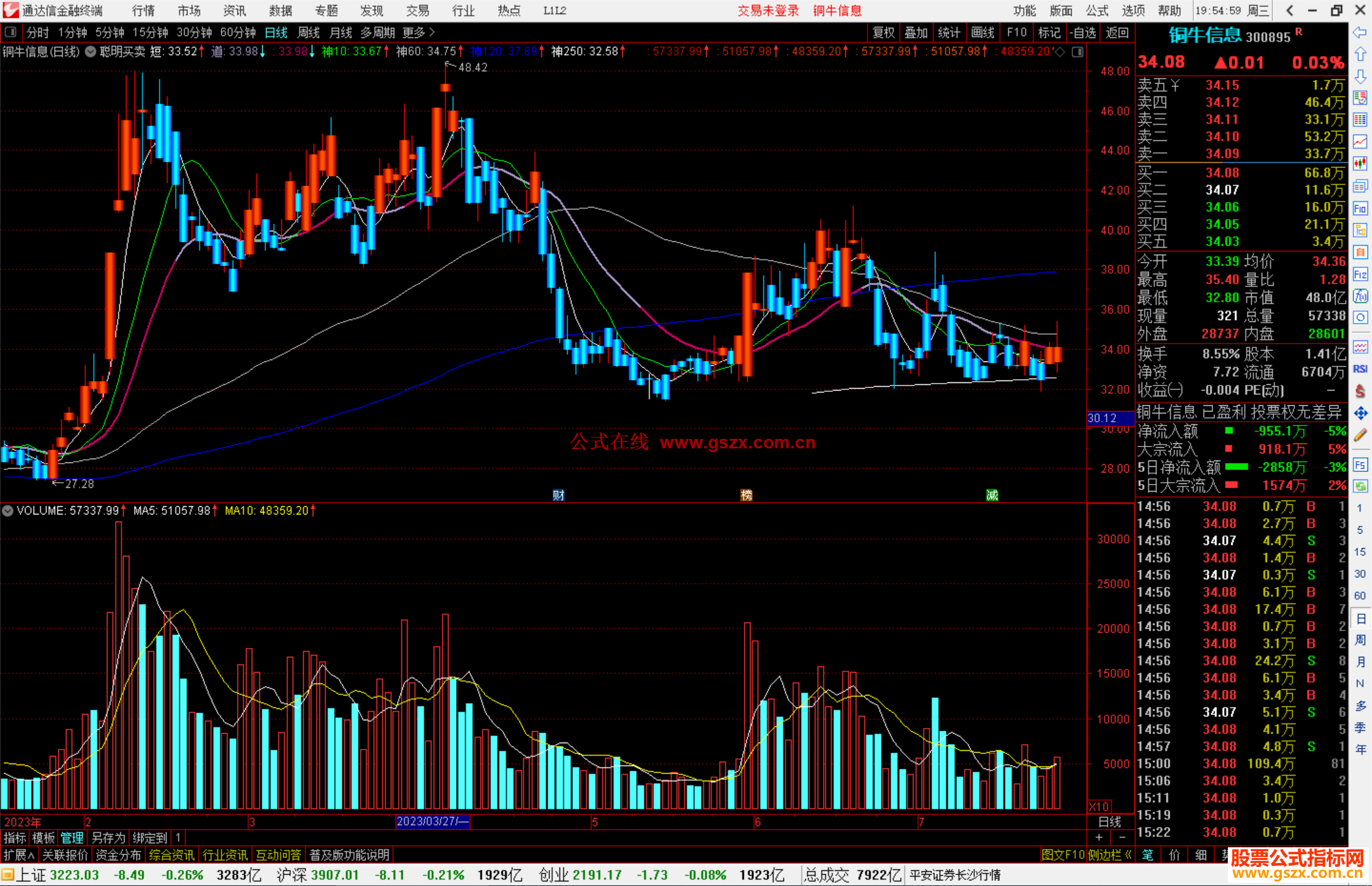1372x886 pixels.
Task: Click the 30.12 price axis label
Action: coord(1102,418)
